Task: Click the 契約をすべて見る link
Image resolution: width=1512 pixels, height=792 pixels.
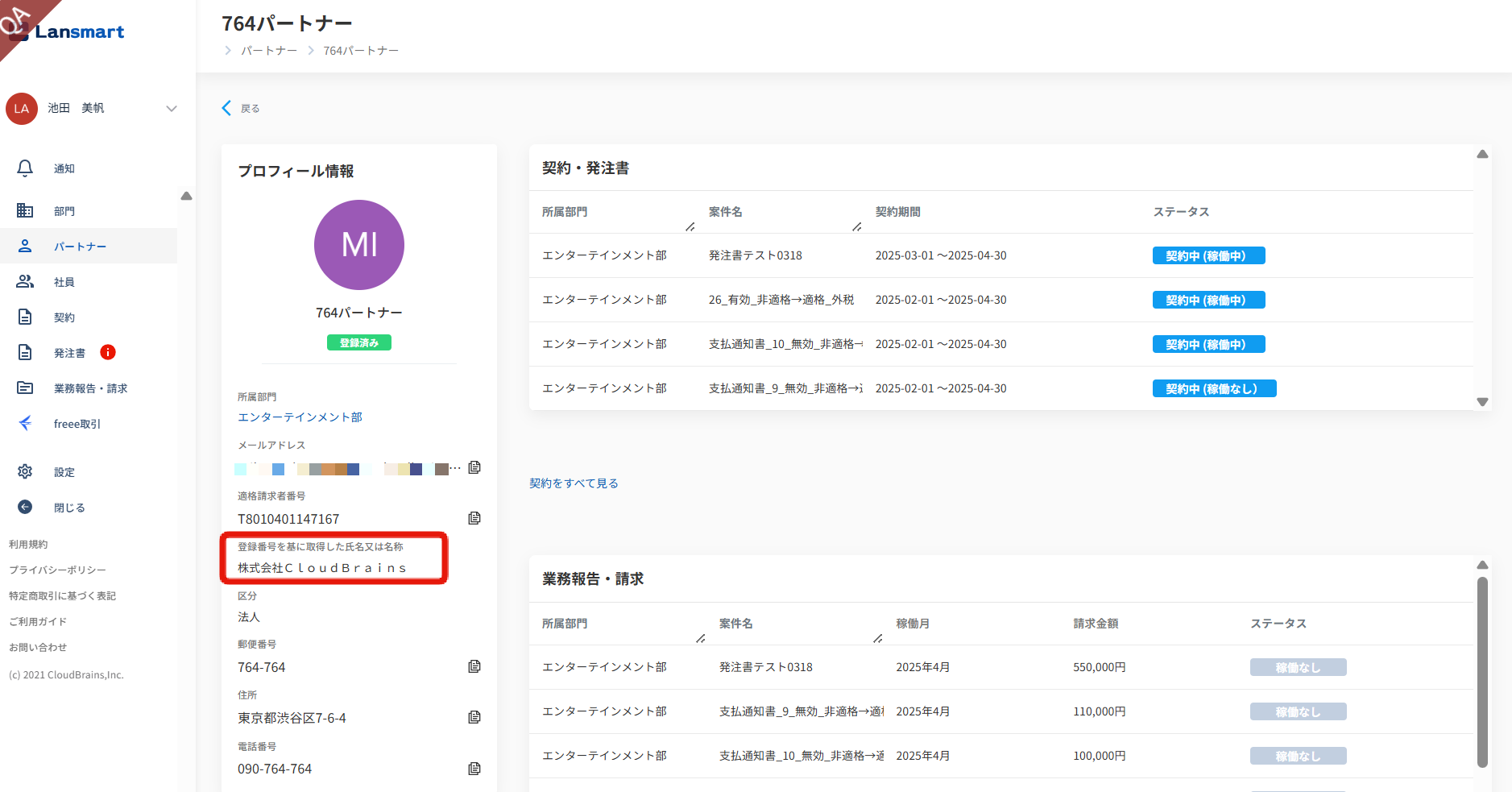Action: [574, 483]
